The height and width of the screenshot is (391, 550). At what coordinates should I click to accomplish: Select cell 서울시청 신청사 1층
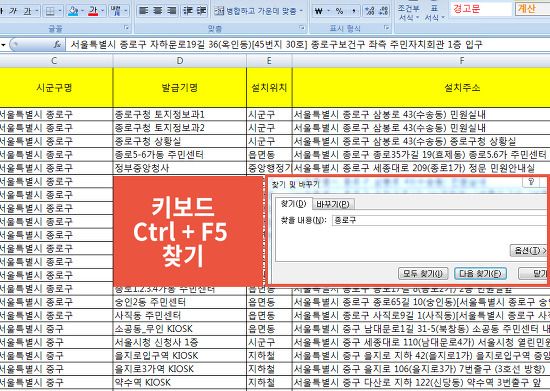pos(180,342)
